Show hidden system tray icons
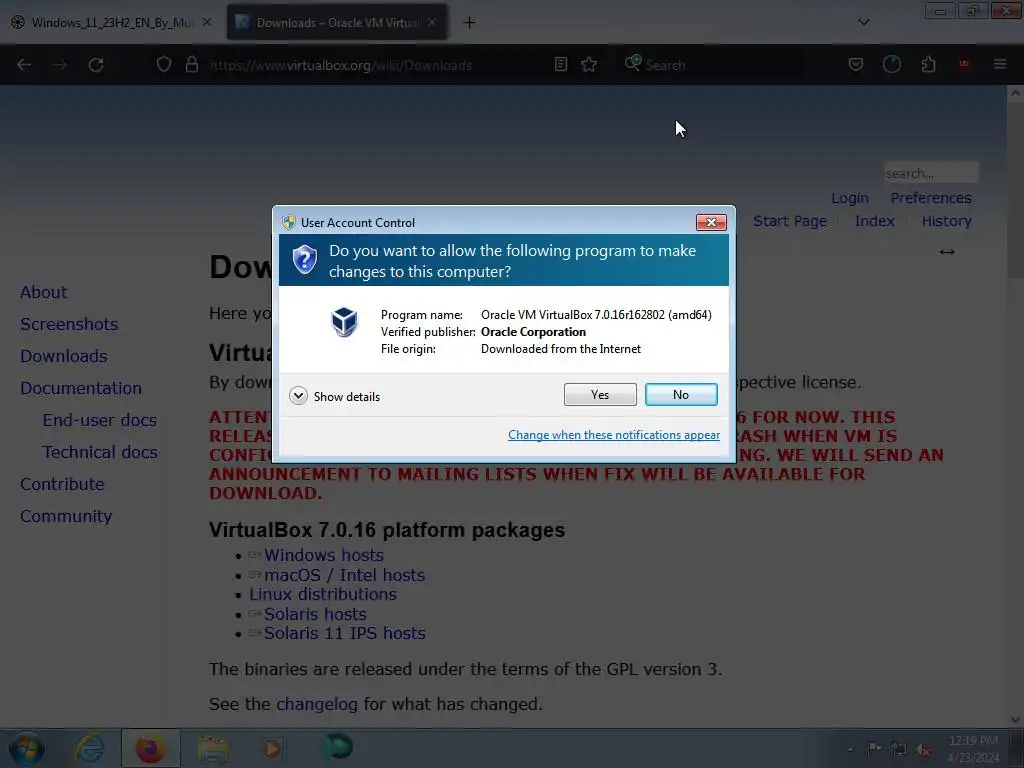This screenshot has height=768, width=1024. pyautogui.click(x=850, y=749)
